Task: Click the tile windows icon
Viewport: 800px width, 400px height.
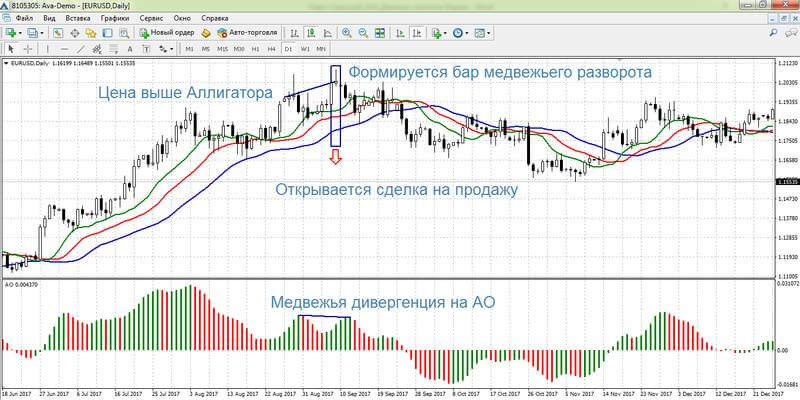Action: 382,33
